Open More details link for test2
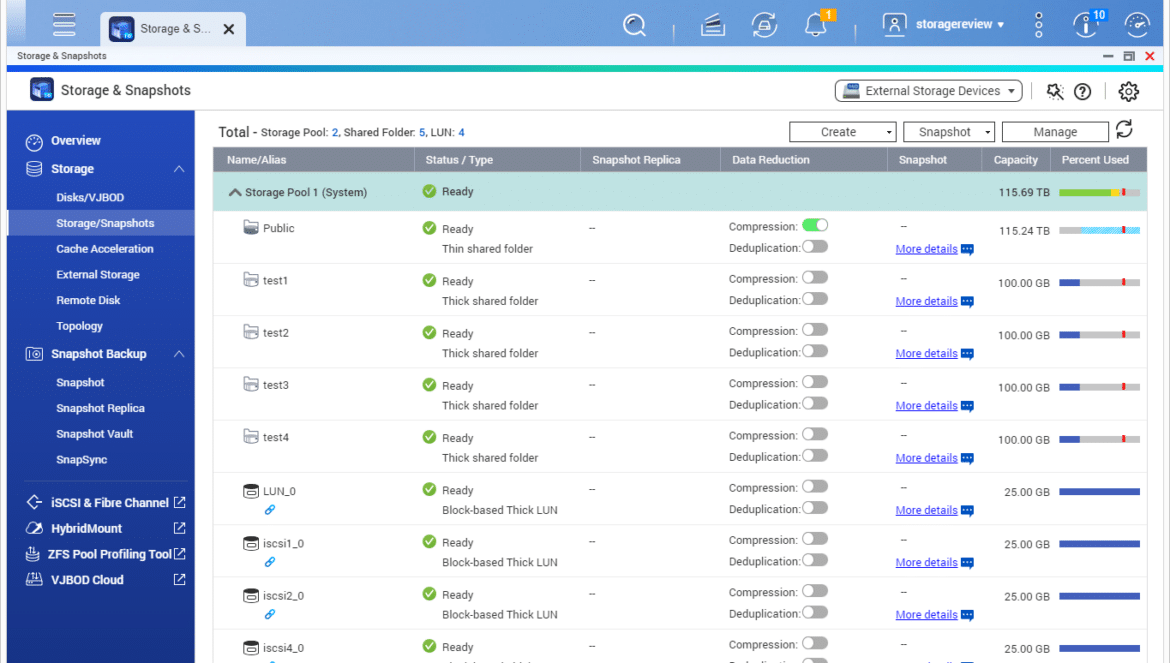The height and width of the screenshot is (663, 1170). tap(926, 354)
